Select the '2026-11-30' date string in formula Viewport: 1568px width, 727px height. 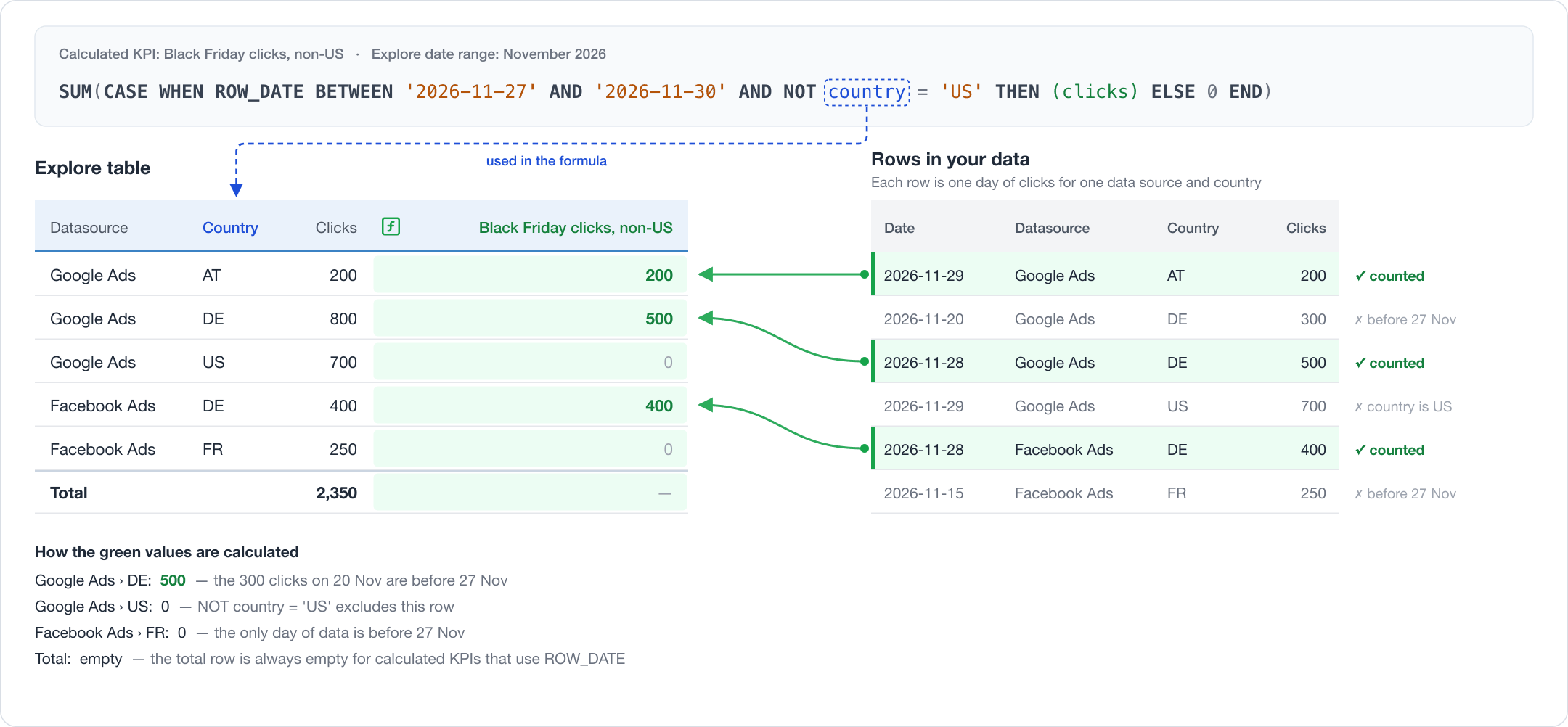pos(661,92)
